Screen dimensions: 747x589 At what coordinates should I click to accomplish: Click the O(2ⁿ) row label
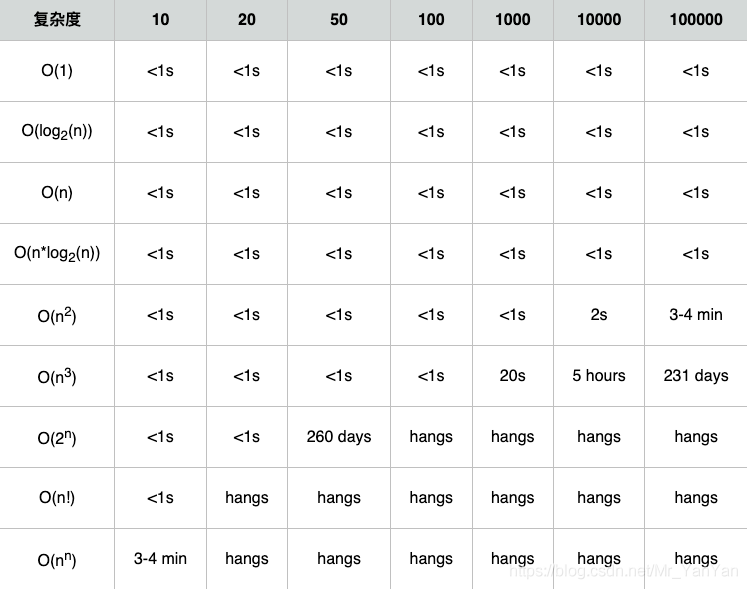[x=57, y=438]
